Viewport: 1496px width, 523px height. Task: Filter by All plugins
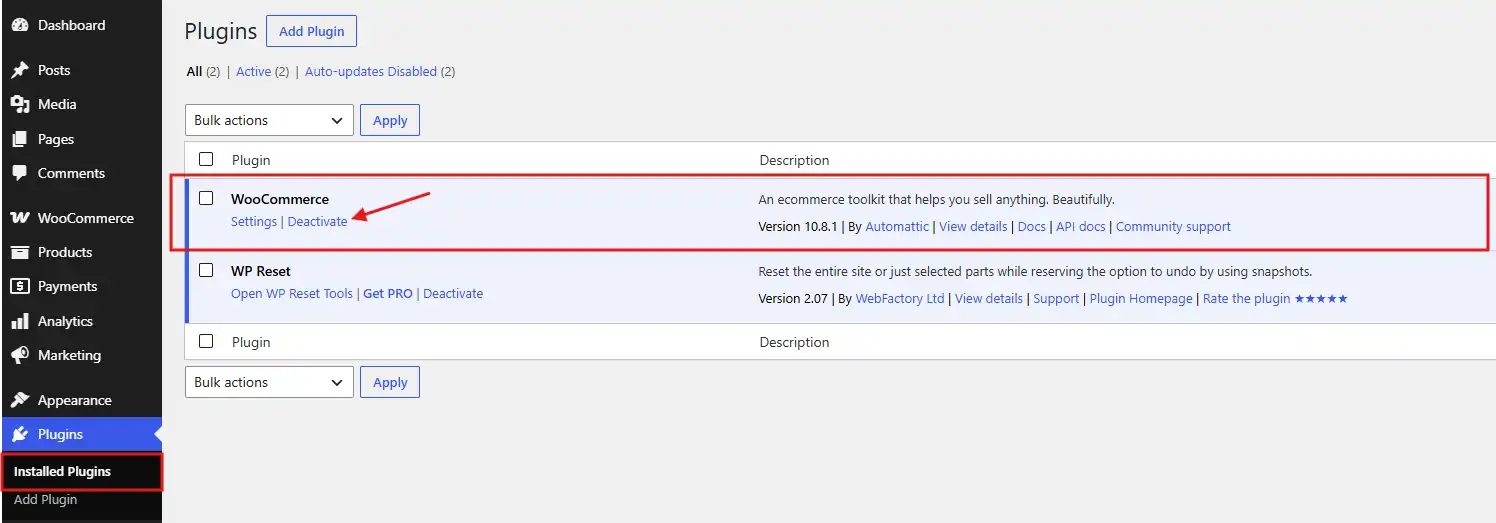195,72
